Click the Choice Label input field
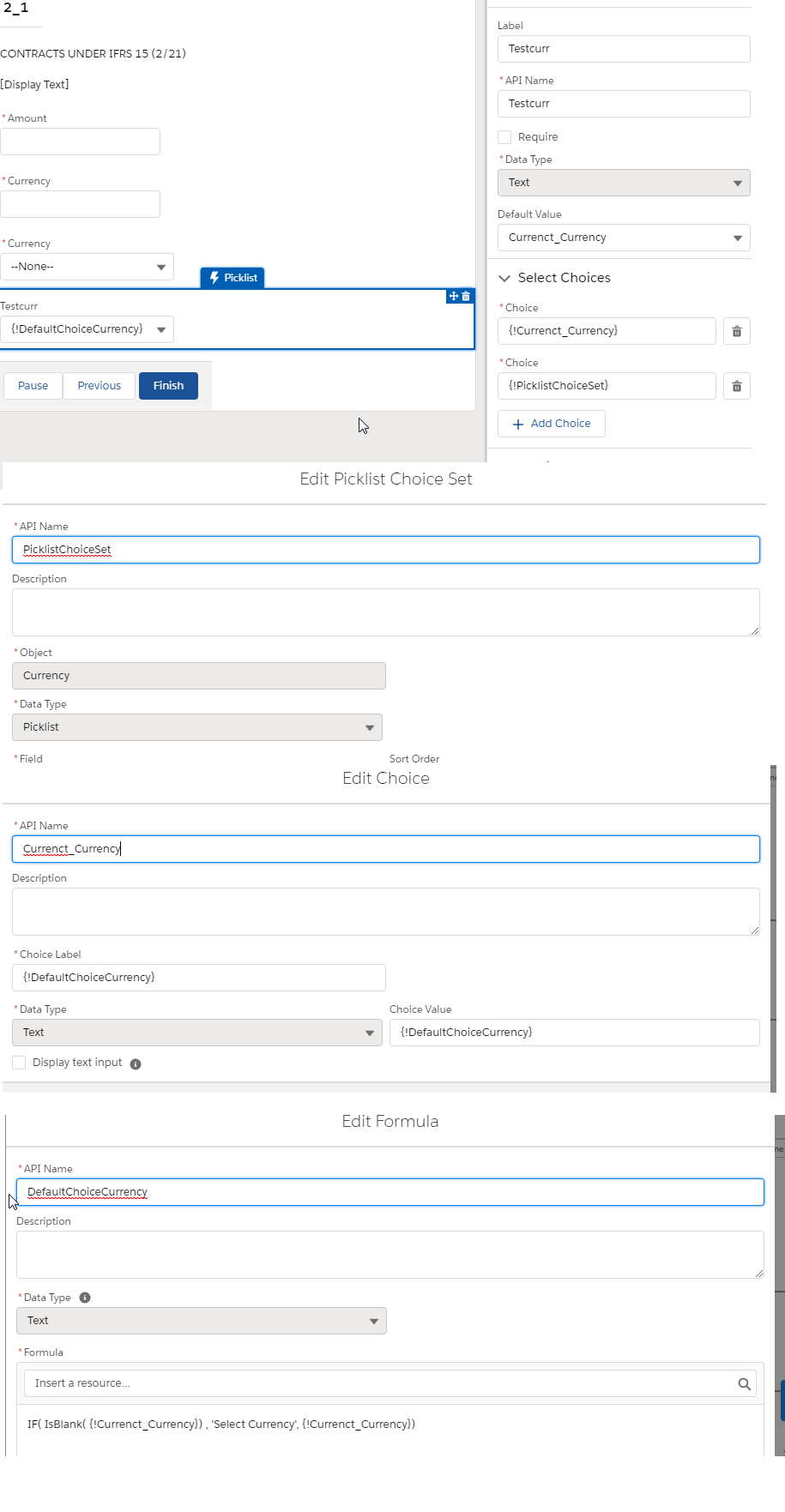This screenshot has width=785, height=1512. coord(198,978)
